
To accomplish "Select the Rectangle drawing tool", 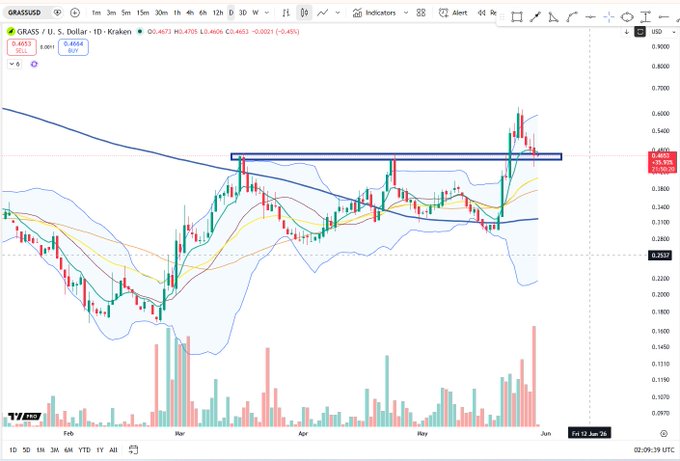I will point(517,17).
